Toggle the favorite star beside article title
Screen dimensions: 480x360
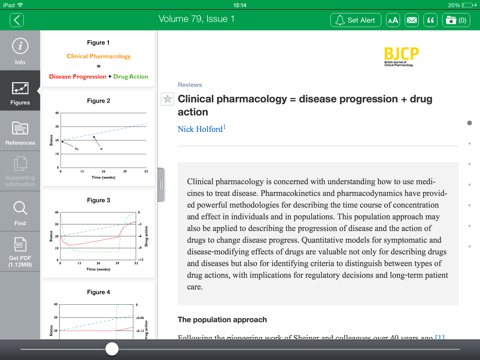(167, 99)
